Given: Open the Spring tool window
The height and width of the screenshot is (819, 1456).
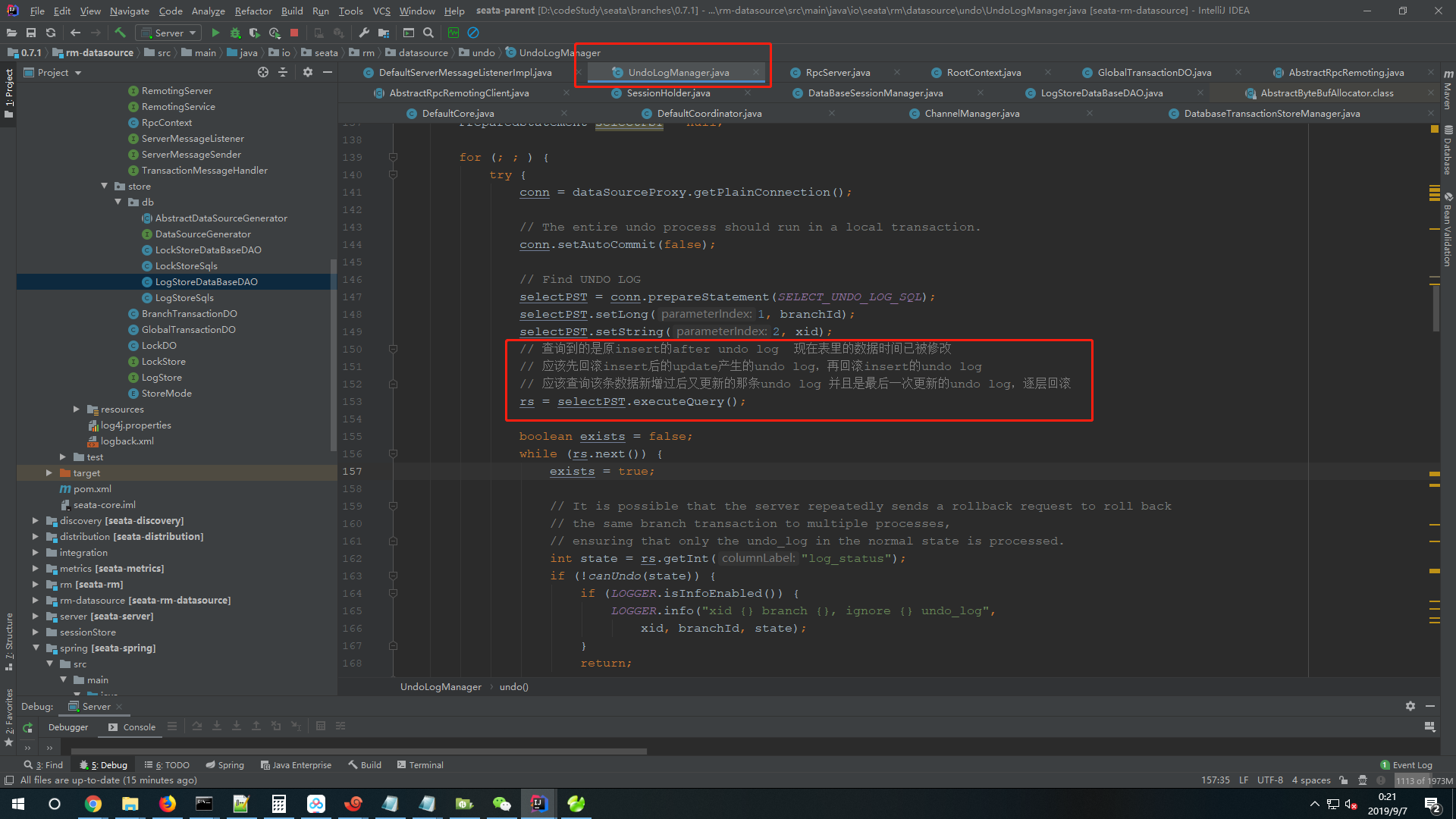Looking at the screenshot, I should [224, 764].
